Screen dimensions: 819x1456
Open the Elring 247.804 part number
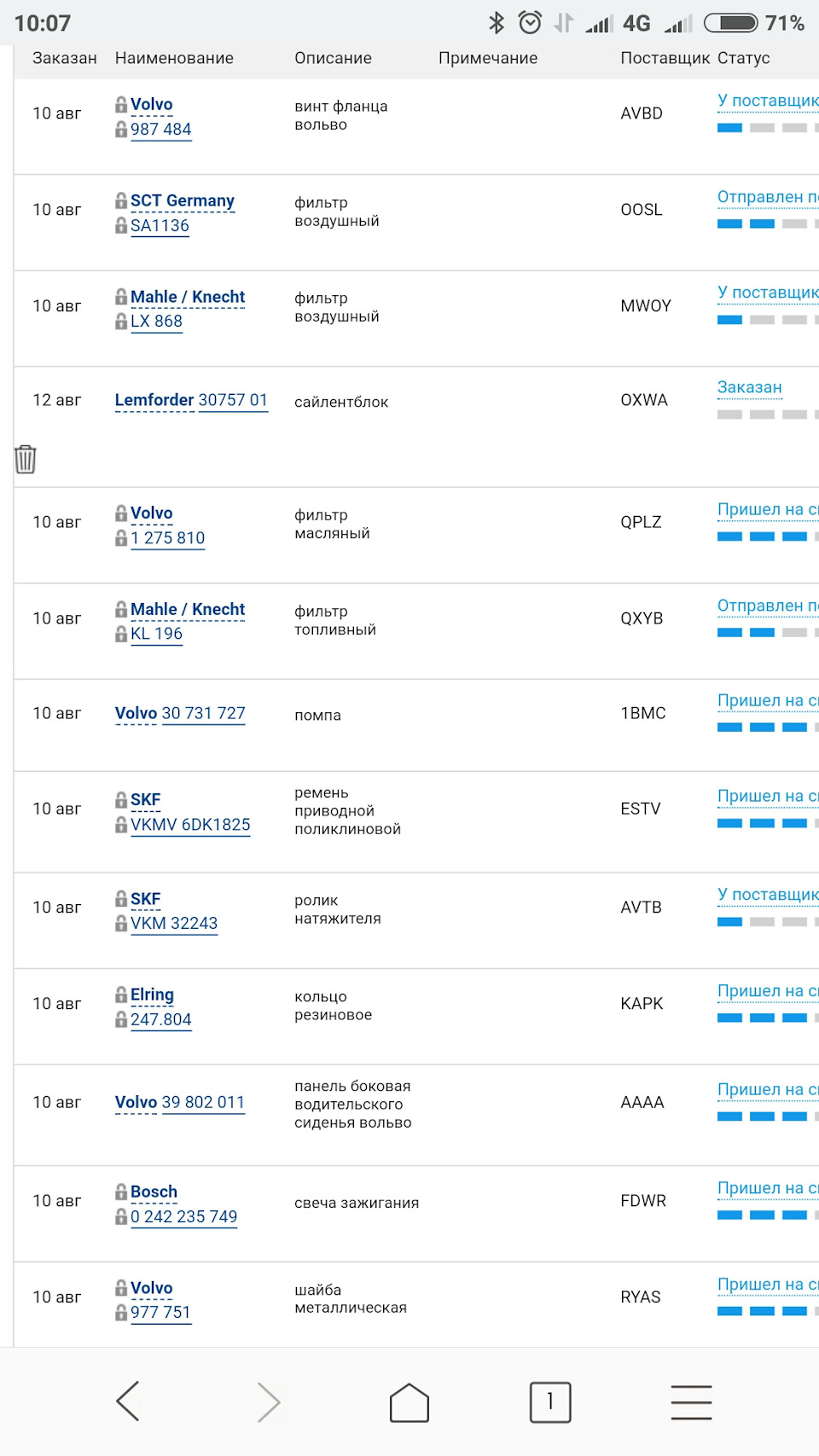point(160,1020)
